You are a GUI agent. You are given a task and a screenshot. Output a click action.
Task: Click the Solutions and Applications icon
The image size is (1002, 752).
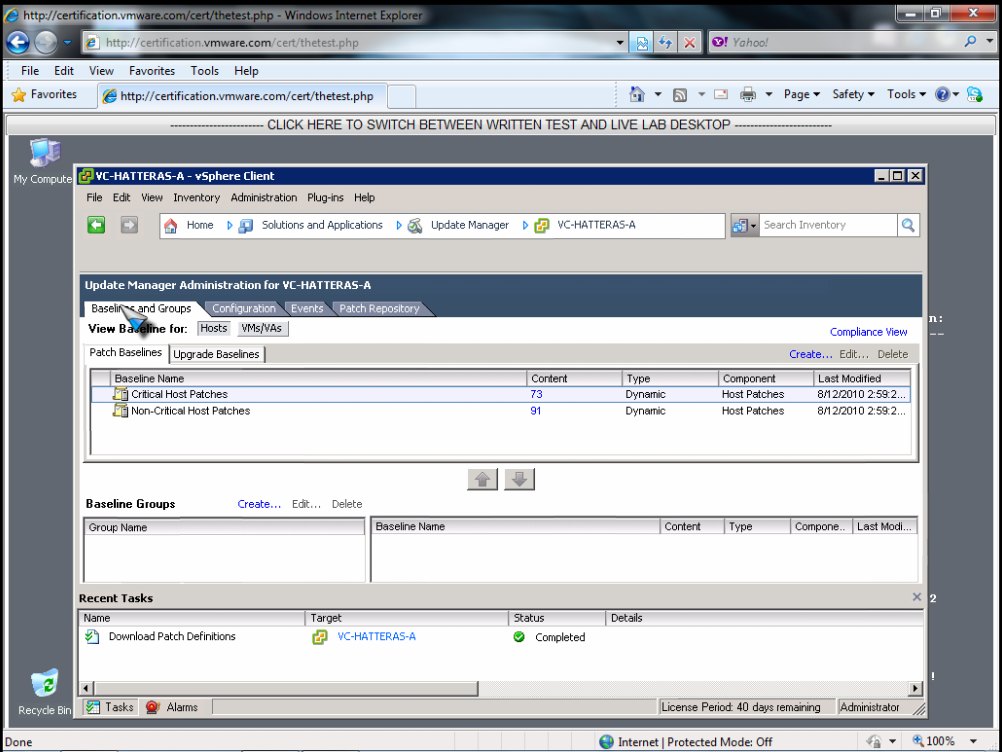pos(245,226)
